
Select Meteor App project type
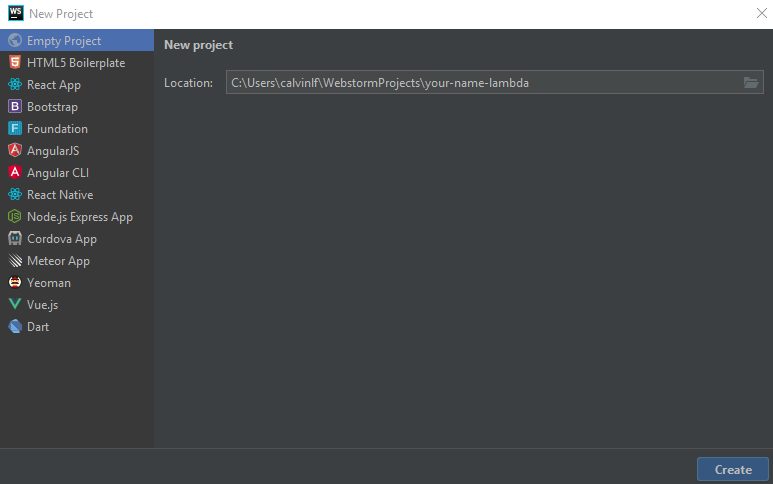[77, 260]
